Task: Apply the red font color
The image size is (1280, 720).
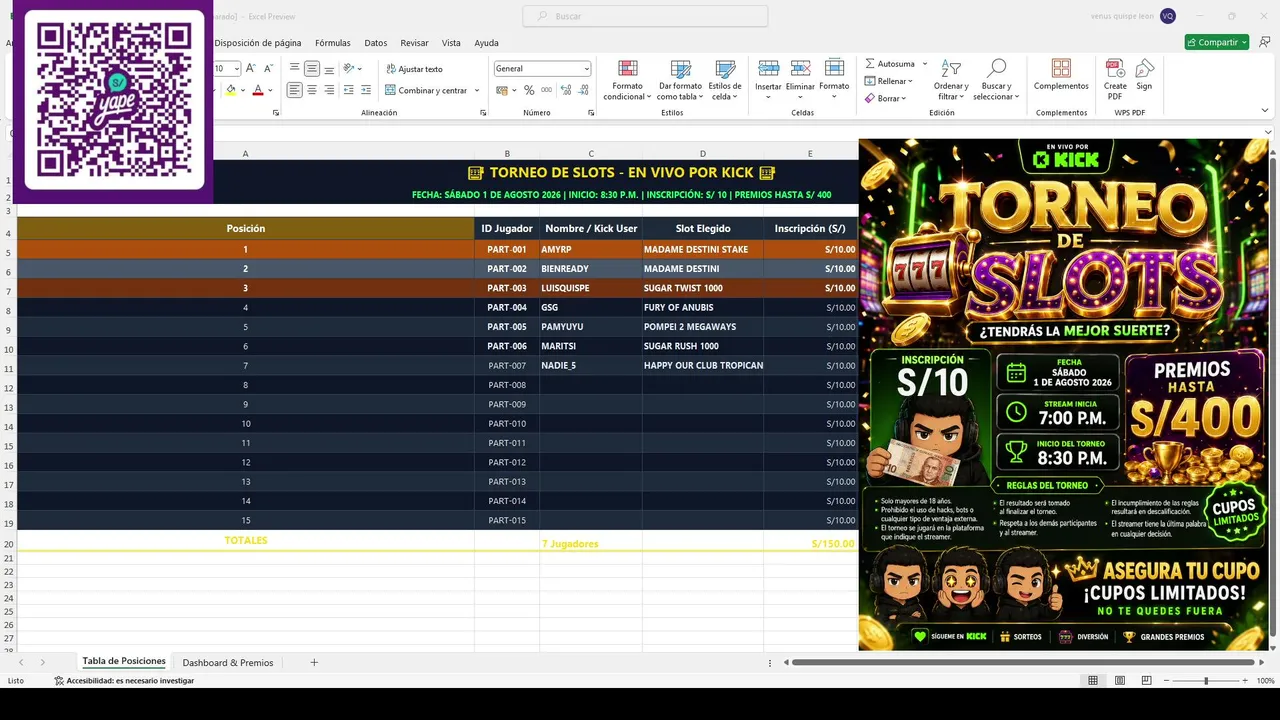Action: point(257,90)
